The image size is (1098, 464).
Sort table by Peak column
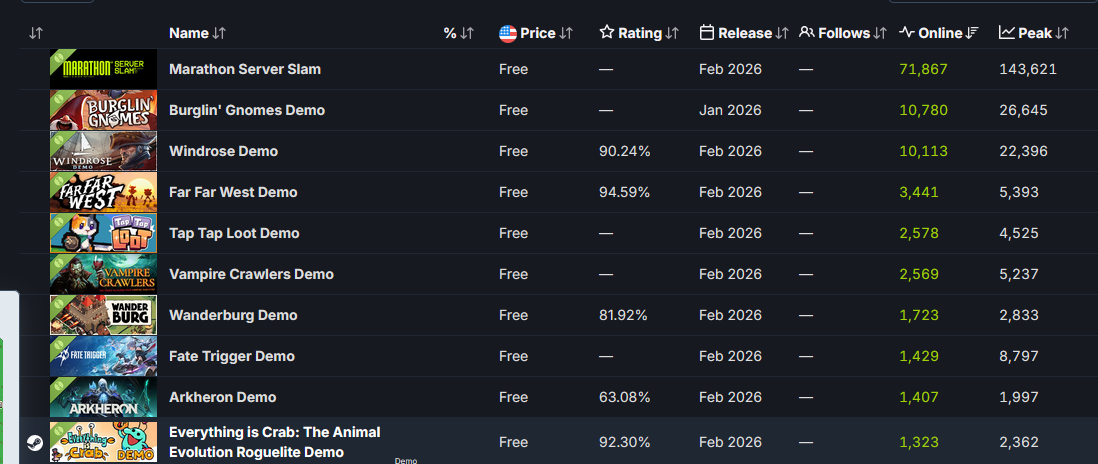1034,33
